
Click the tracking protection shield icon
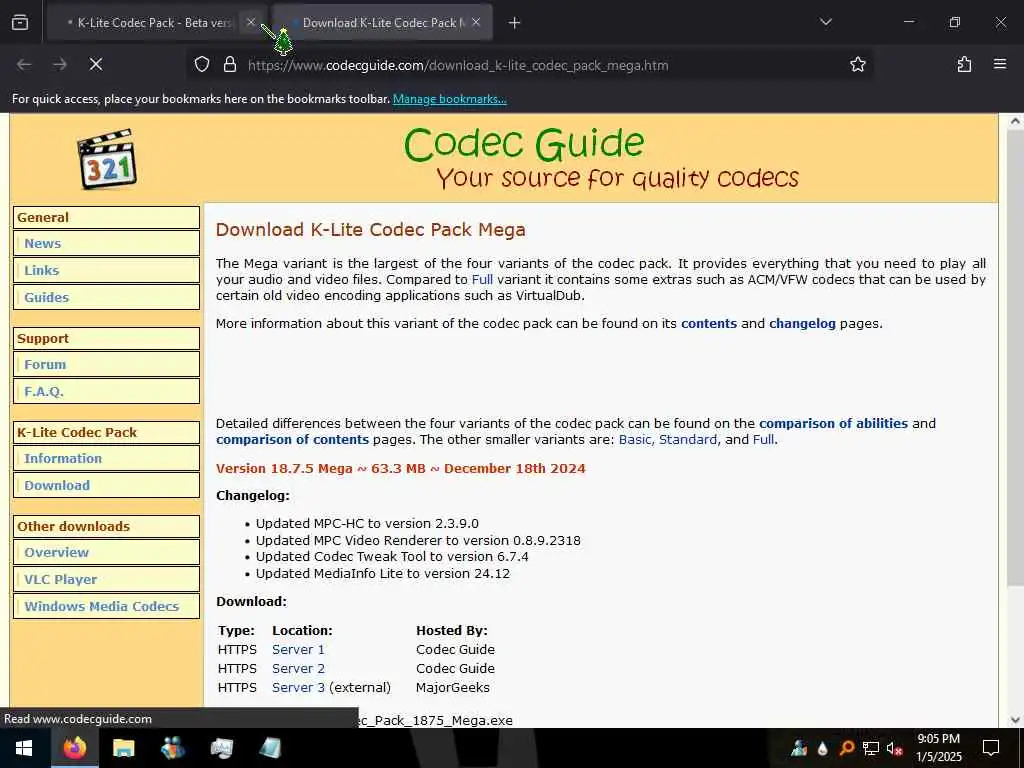pyautogui.click(x=202, y=65)
